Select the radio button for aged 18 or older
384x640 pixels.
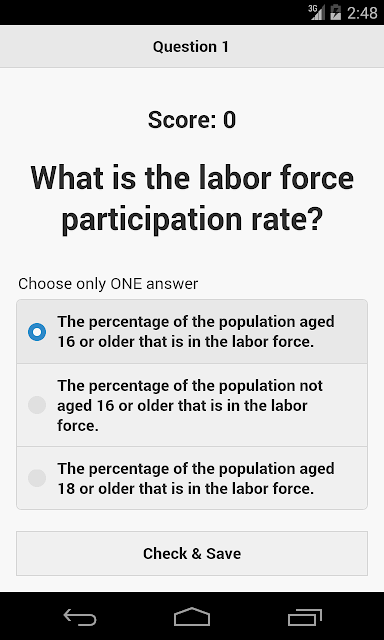37,478
